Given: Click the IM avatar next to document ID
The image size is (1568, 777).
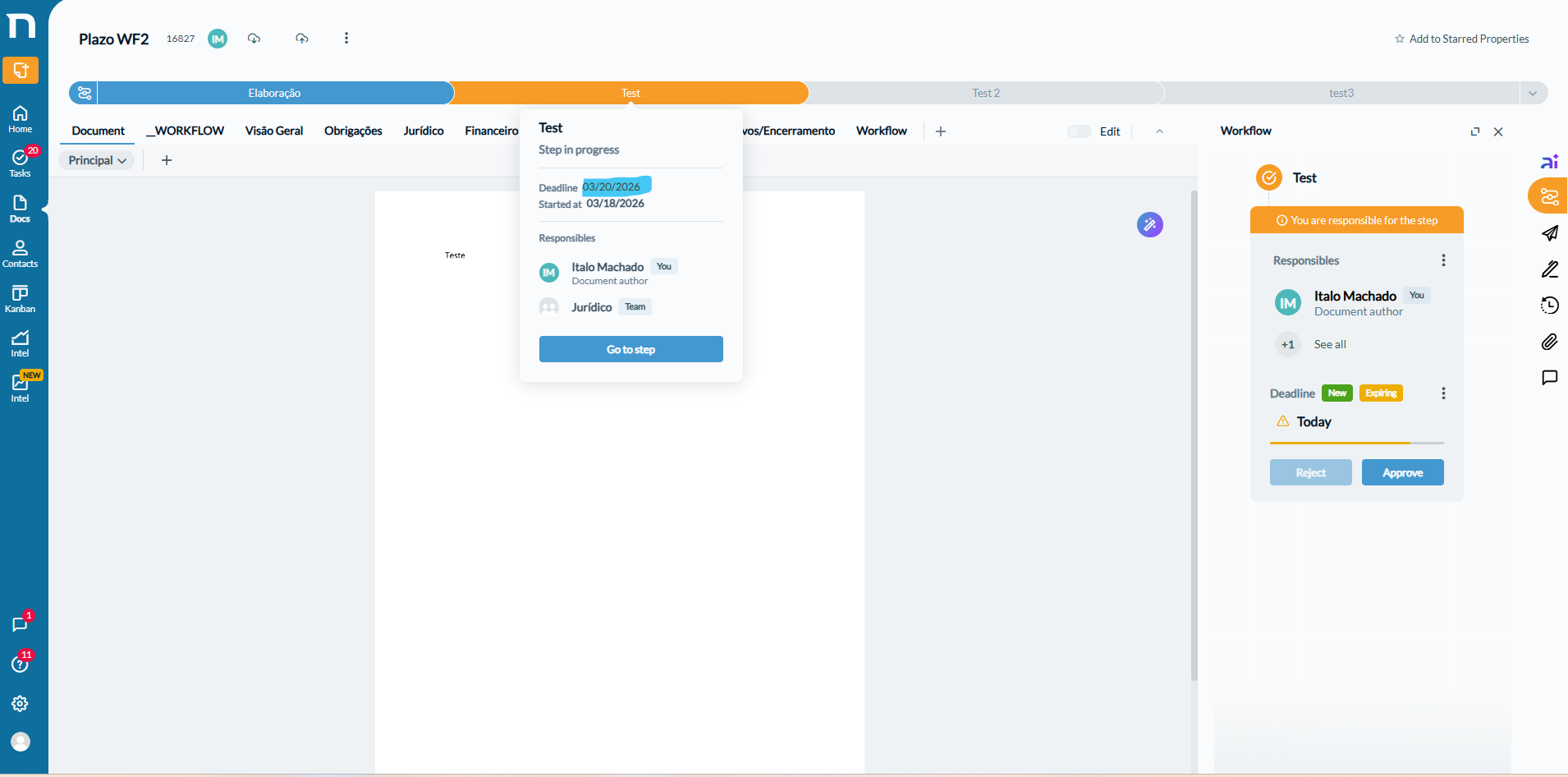Looking at the screenshot, I should [218, 39].
